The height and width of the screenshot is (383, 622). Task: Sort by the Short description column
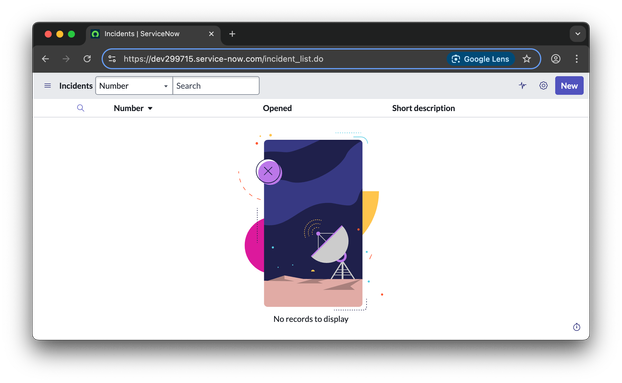pos(423,108)
